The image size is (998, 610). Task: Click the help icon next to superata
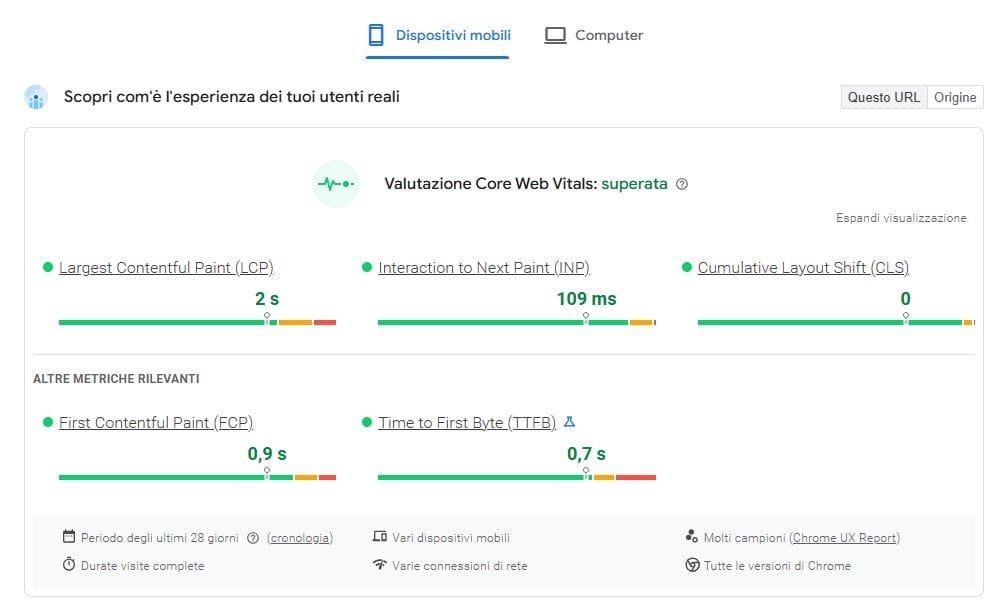coord(682,184)
